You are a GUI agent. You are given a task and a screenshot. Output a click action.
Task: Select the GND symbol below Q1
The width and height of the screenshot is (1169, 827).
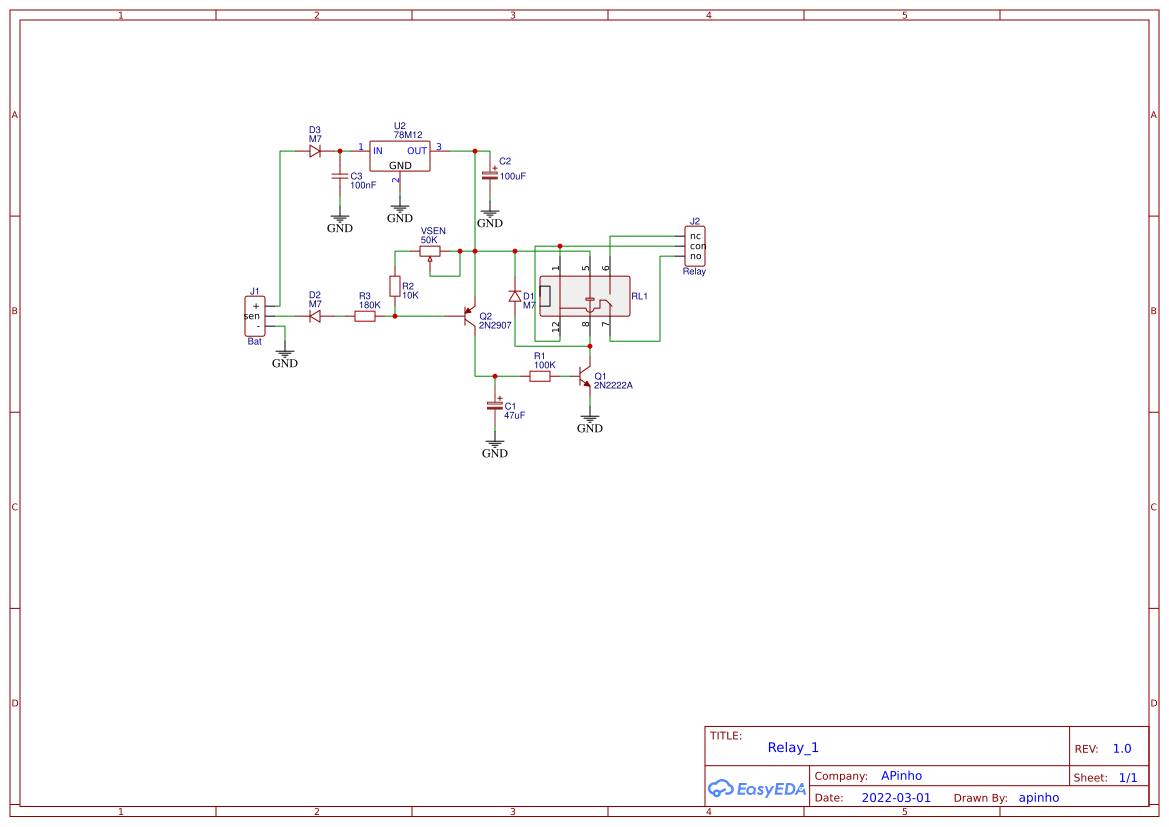pyautogui.click(x=590, y=418)
